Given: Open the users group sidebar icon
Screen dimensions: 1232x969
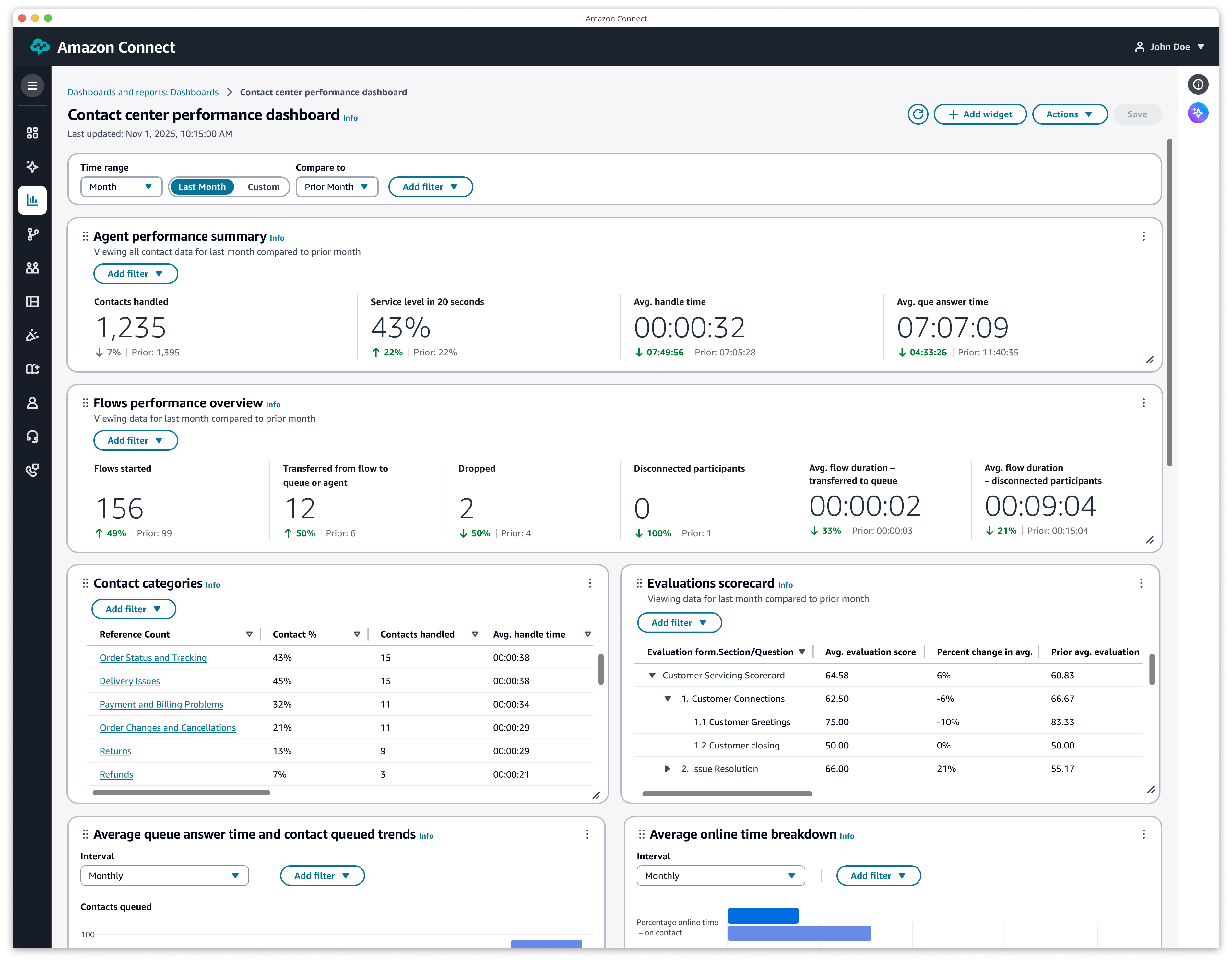Looking at the screenshot, I should 32,268.
